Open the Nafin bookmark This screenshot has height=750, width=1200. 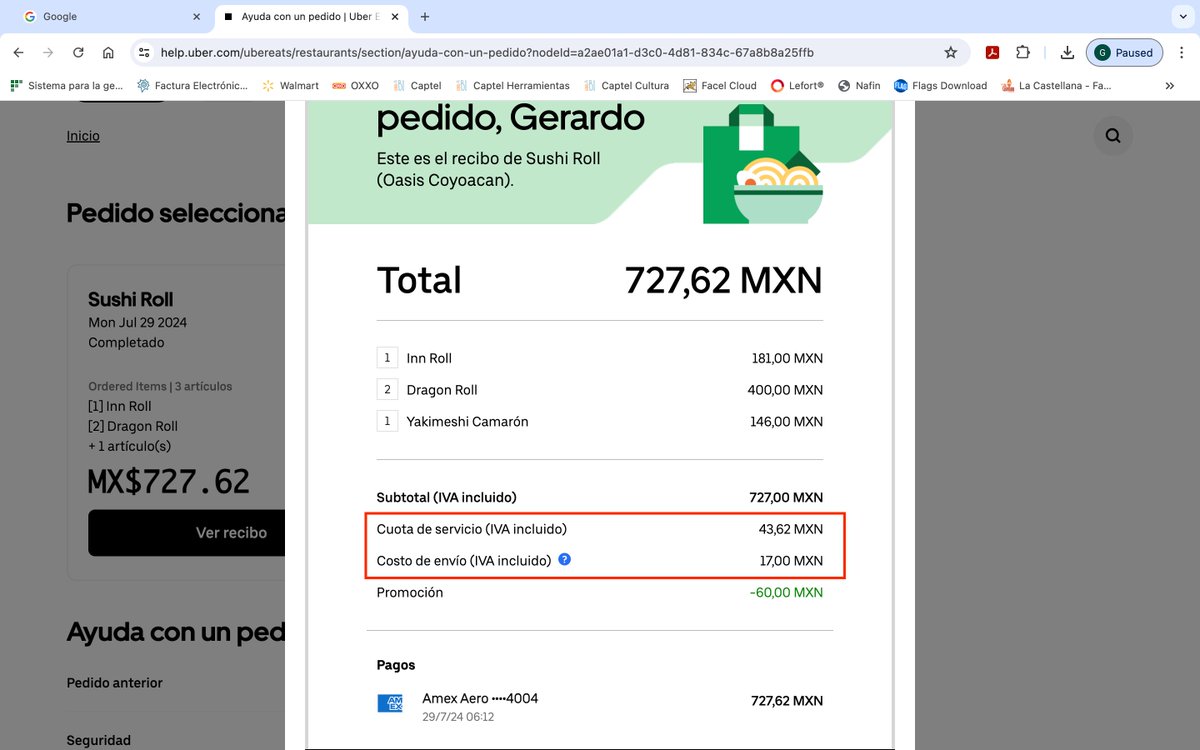[x=859, y=86]
